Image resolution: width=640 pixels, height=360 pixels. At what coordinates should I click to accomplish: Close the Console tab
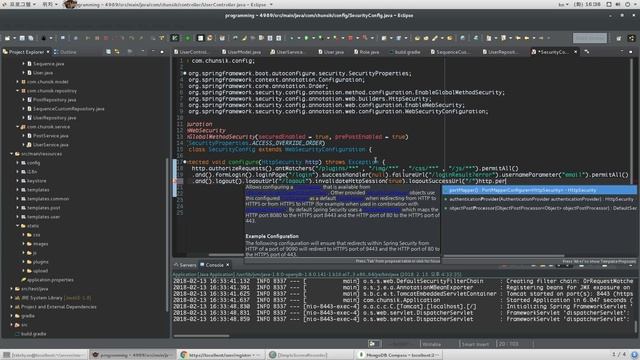click(228, 265)
